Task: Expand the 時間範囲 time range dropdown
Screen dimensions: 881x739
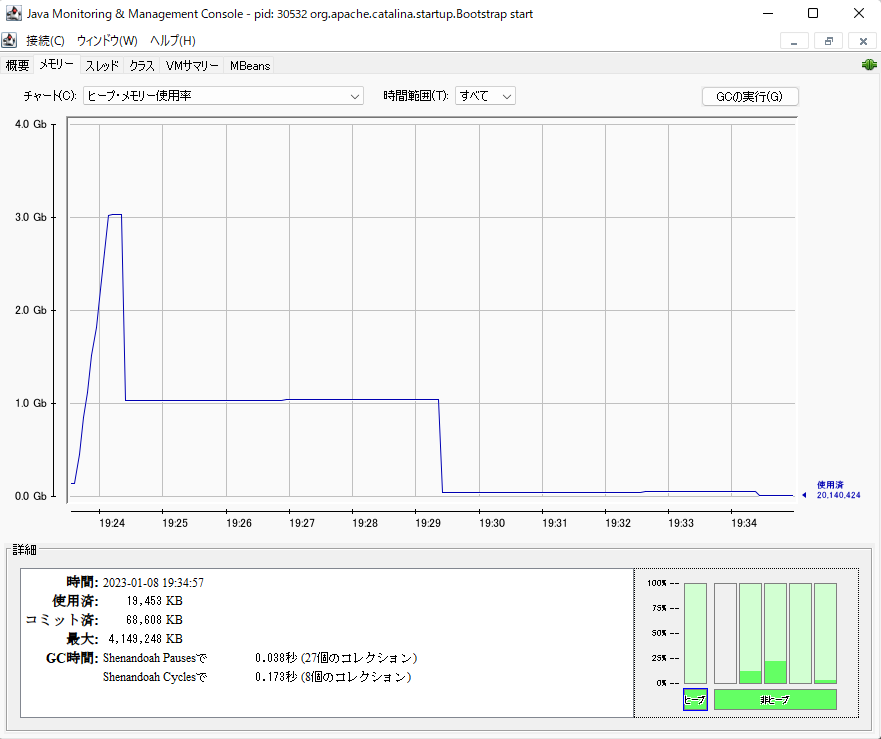Action: click(485, 96)
